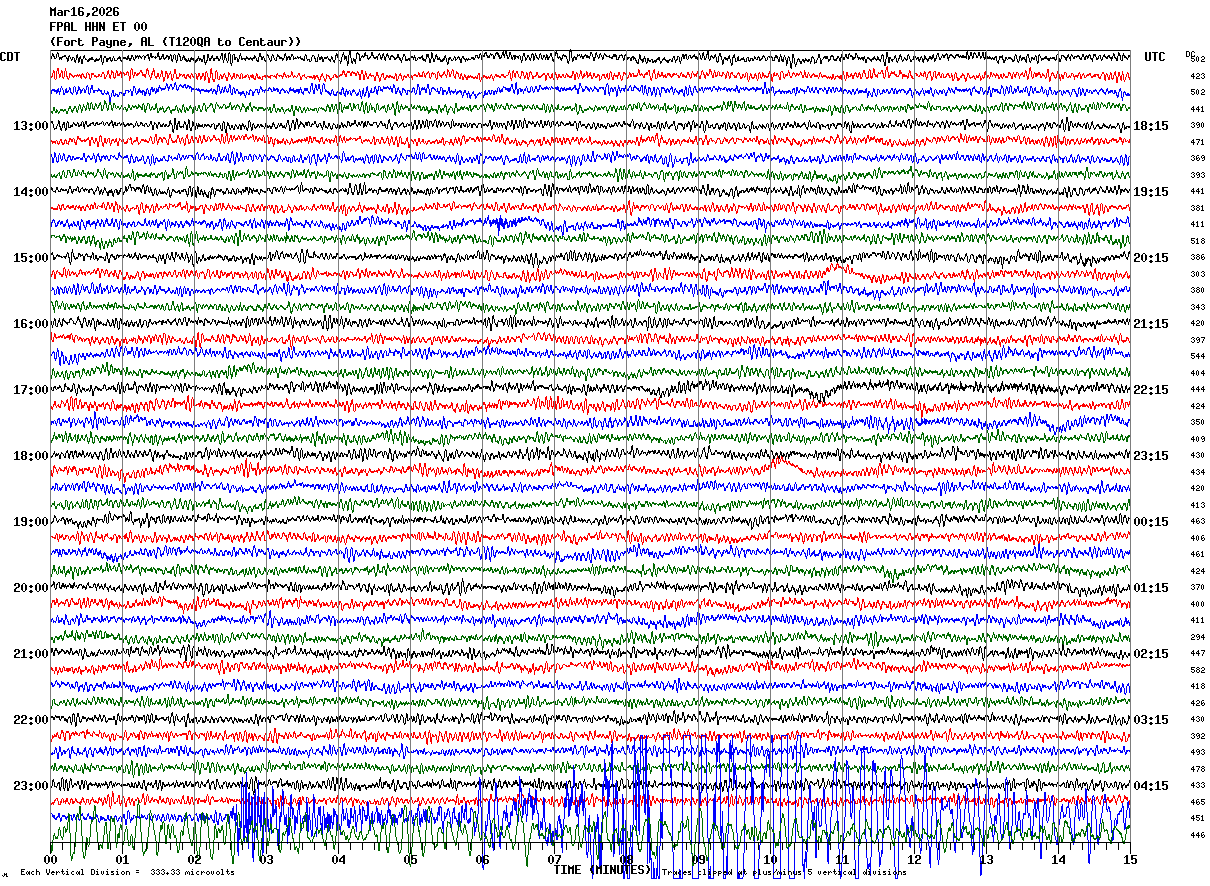The height and width of the screenshot is (886, 1210).
Task: Select the station code "FPAL HHN ET 00"
Action: point(98,27)
